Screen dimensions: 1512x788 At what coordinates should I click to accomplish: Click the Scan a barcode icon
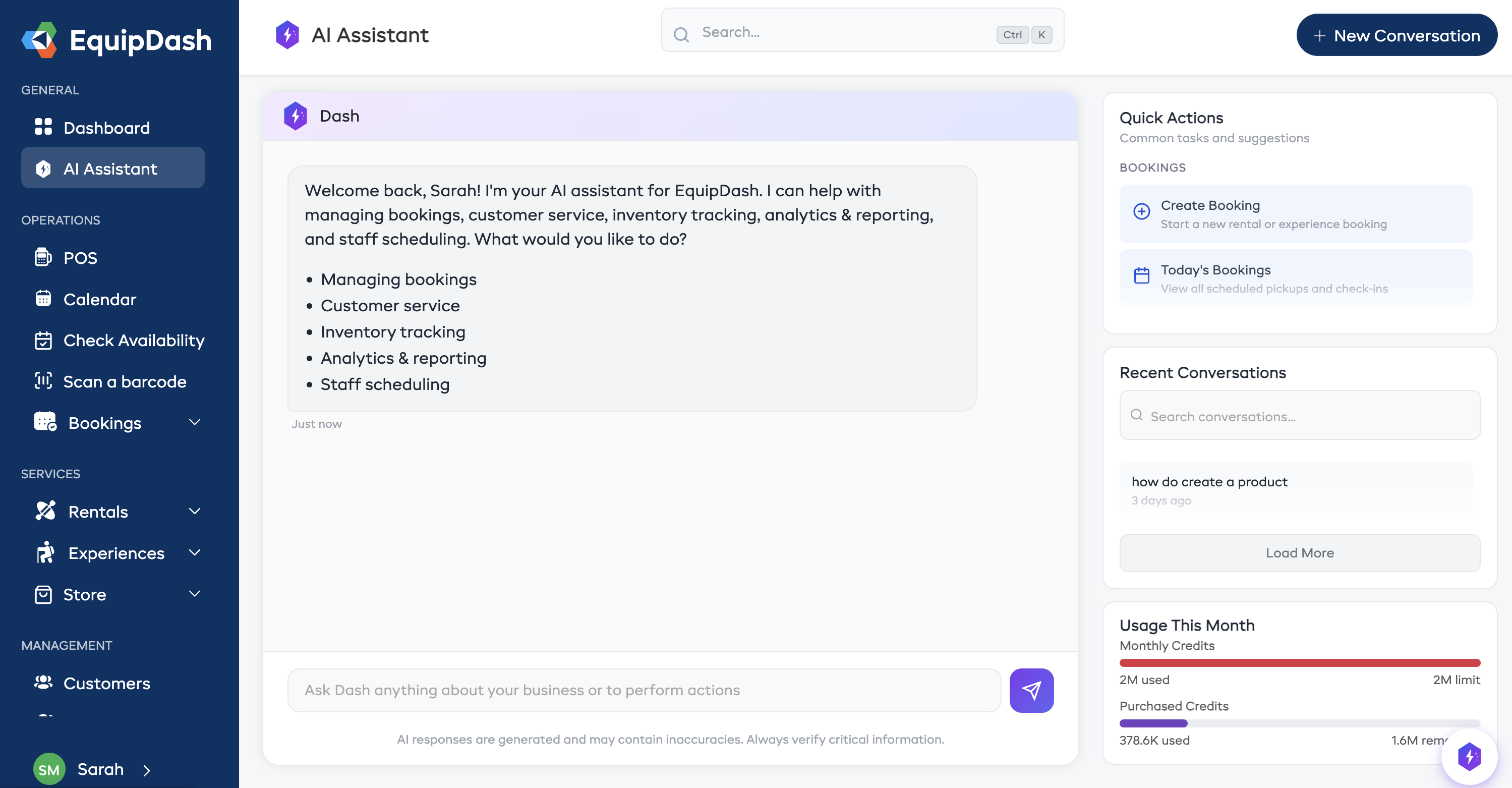43,381
